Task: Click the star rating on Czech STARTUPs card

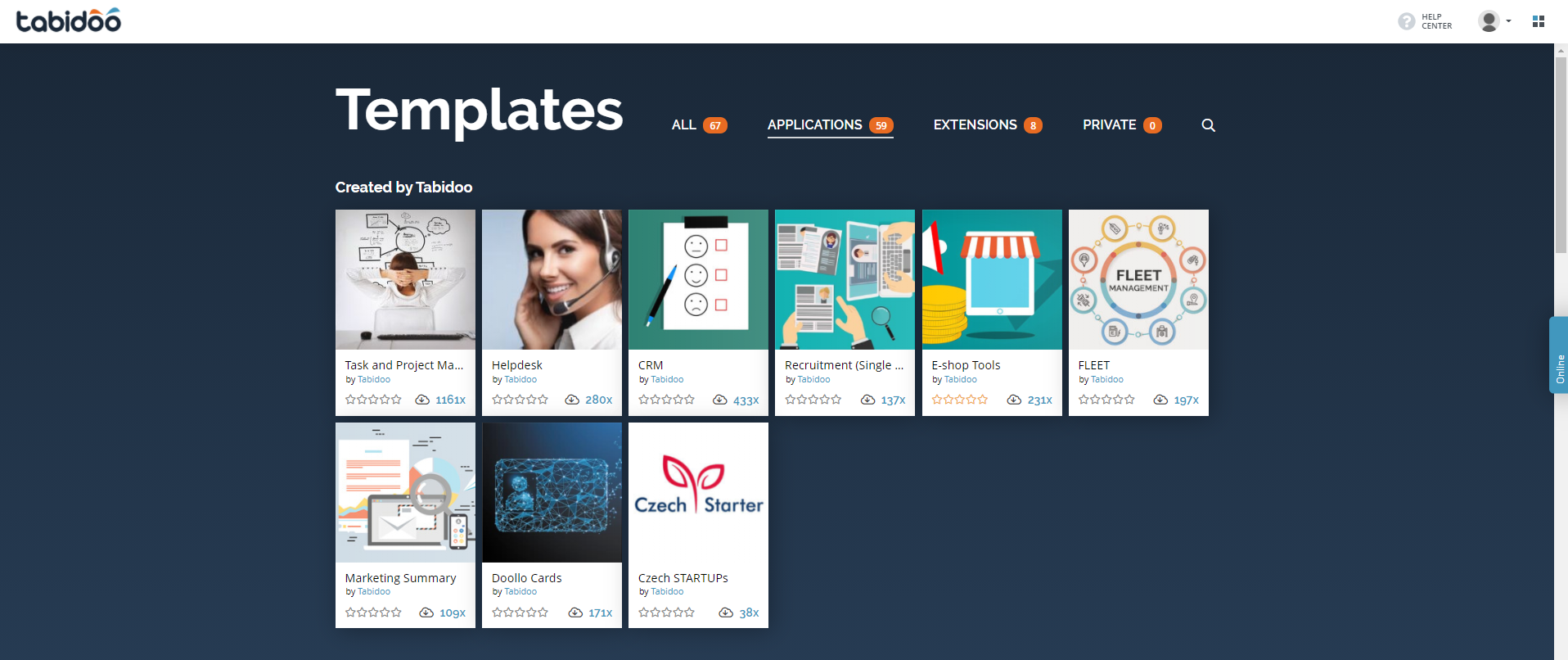Action: [x=666, y=613]
